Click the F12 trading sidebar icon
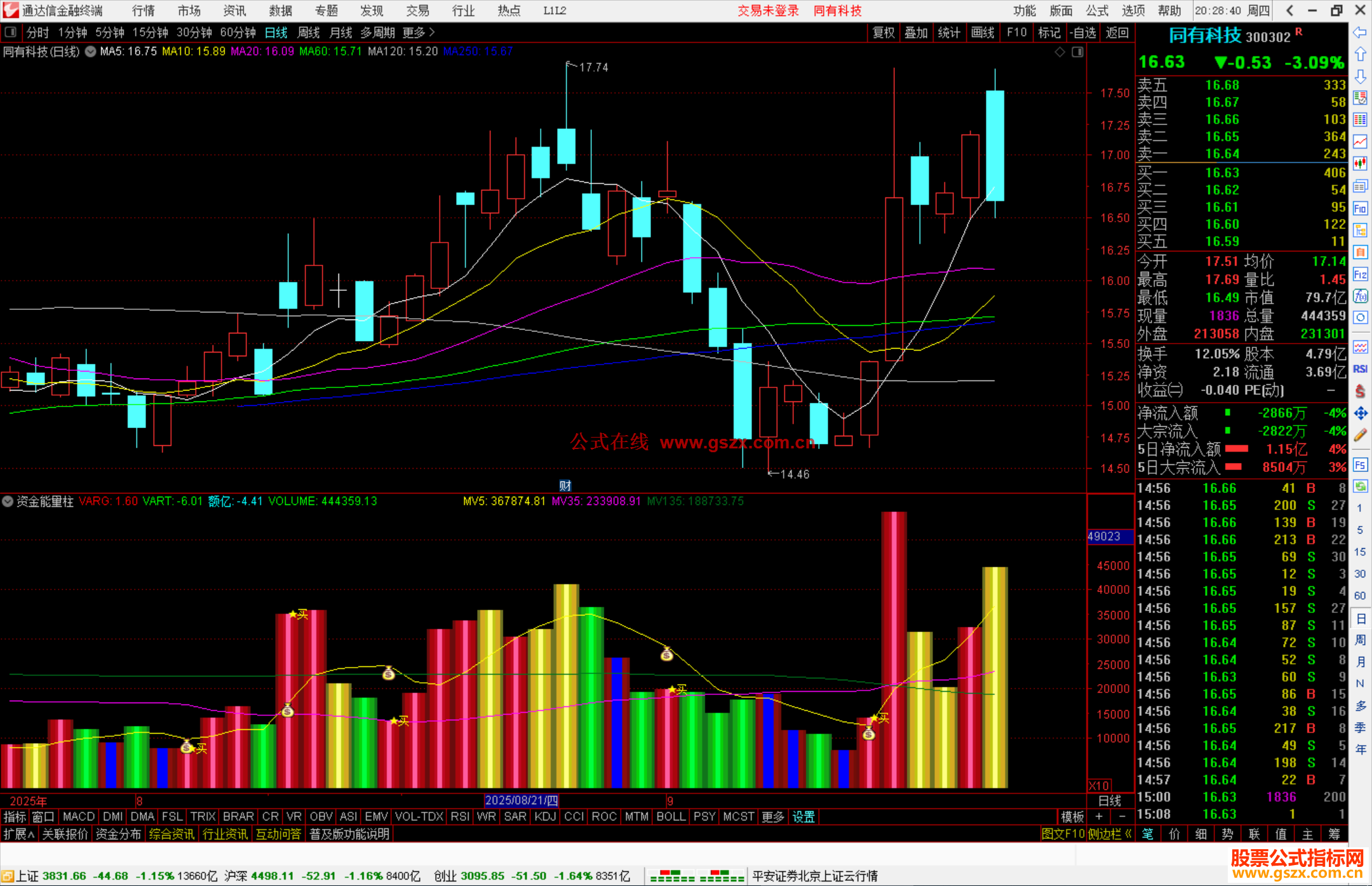The image size is (1372, 886). pos(1360,274)
